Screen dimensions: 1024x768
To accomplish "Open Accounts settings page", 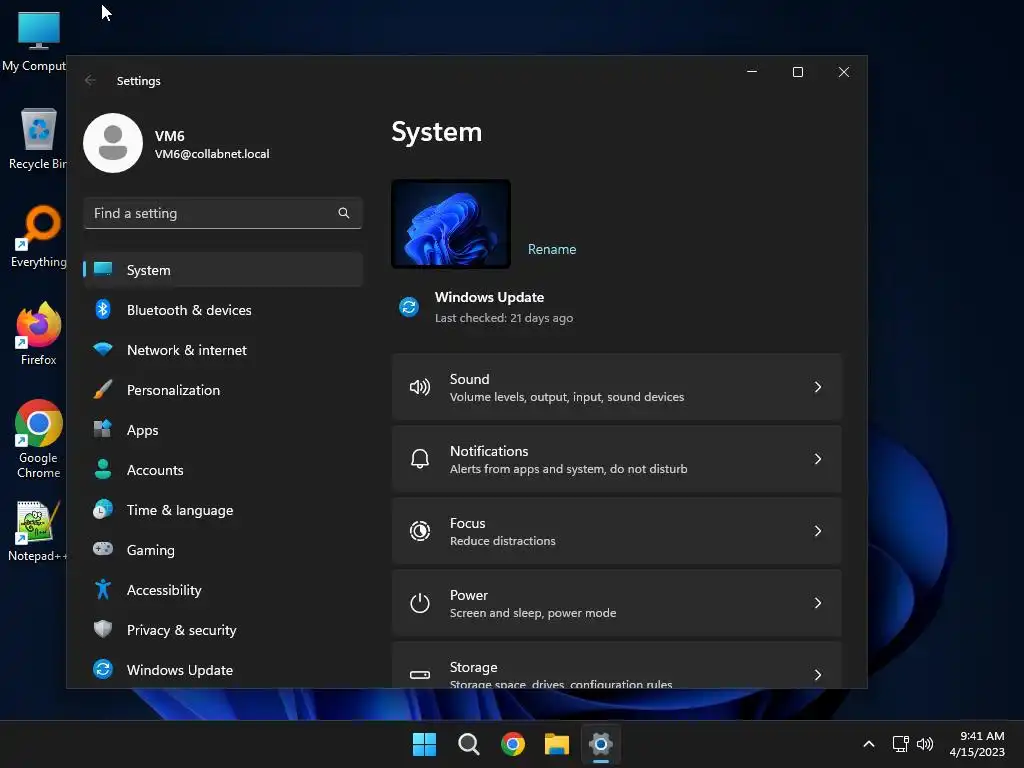I will pos(223,470).
